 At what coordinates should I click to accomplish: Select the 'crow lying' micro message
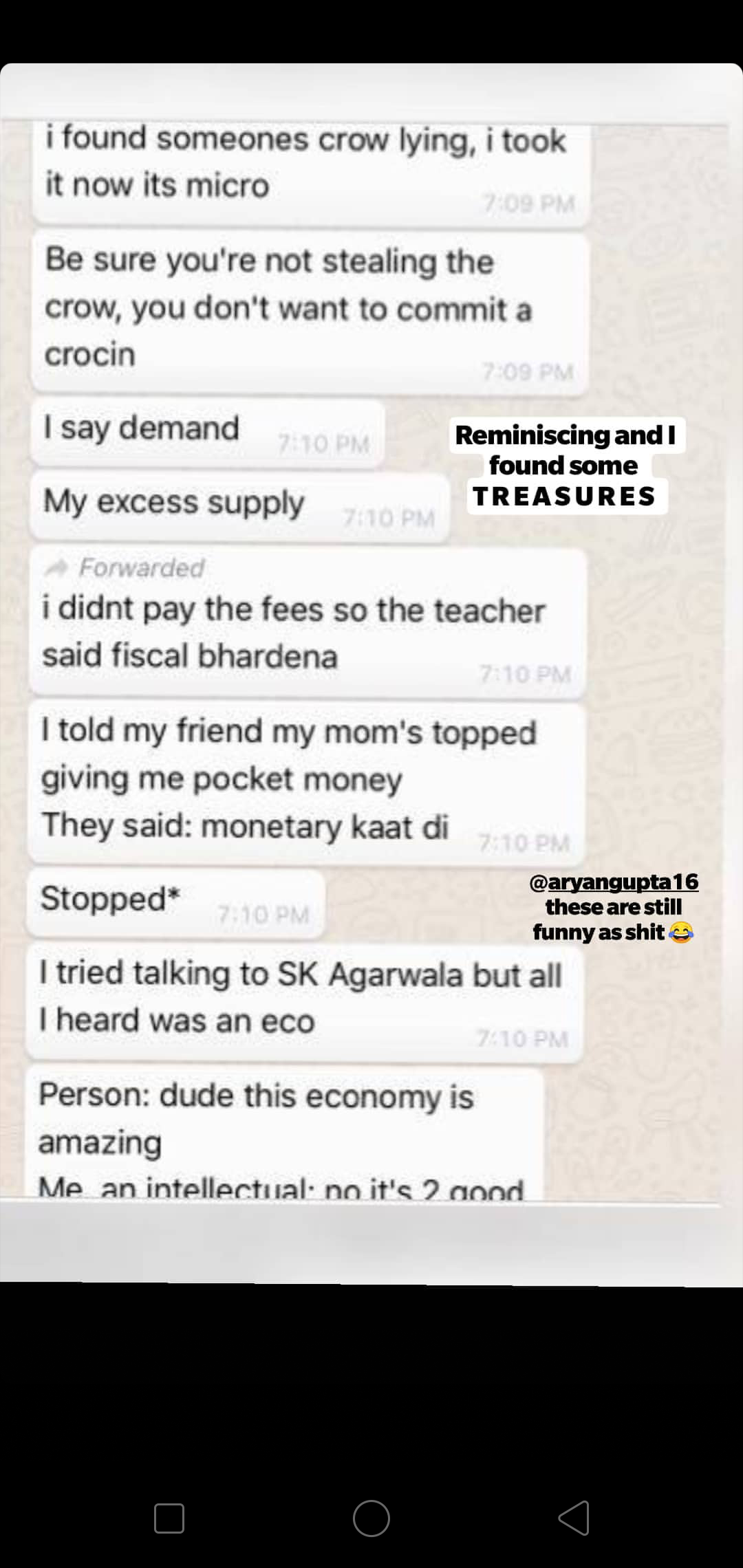pyautogui.click(x=311, y=172)
